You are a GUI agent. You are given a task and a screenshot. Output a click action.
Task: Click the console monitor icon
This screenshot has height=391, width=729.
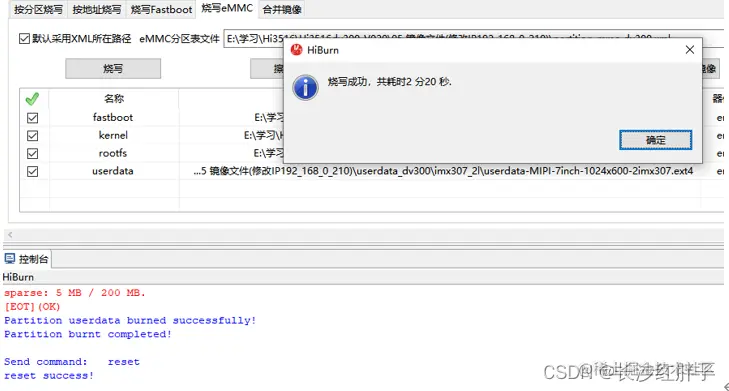tap(10, 259)
